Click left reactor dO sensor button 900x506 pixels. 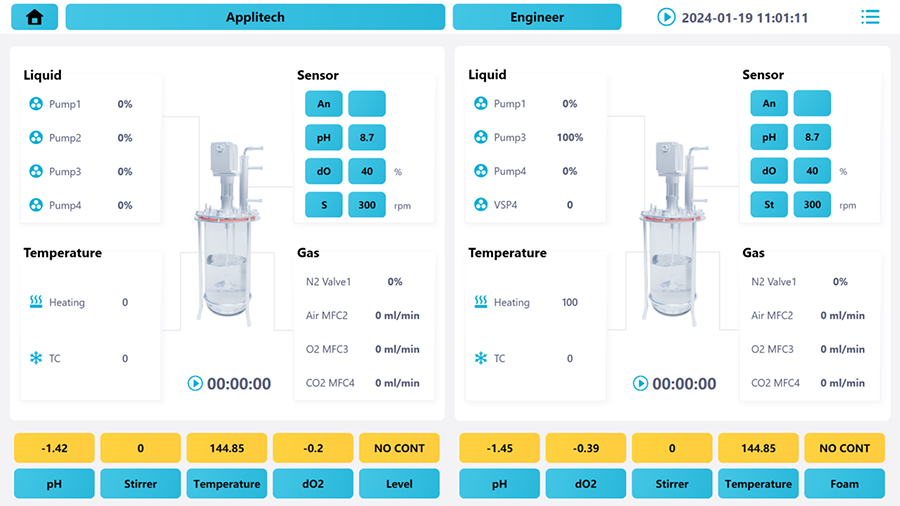point(323,171)
